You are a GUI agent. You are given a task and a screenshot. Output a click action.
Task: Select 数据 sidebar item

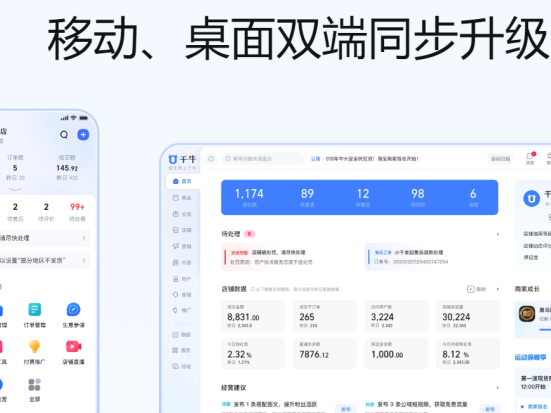click(x=182, y=335)
